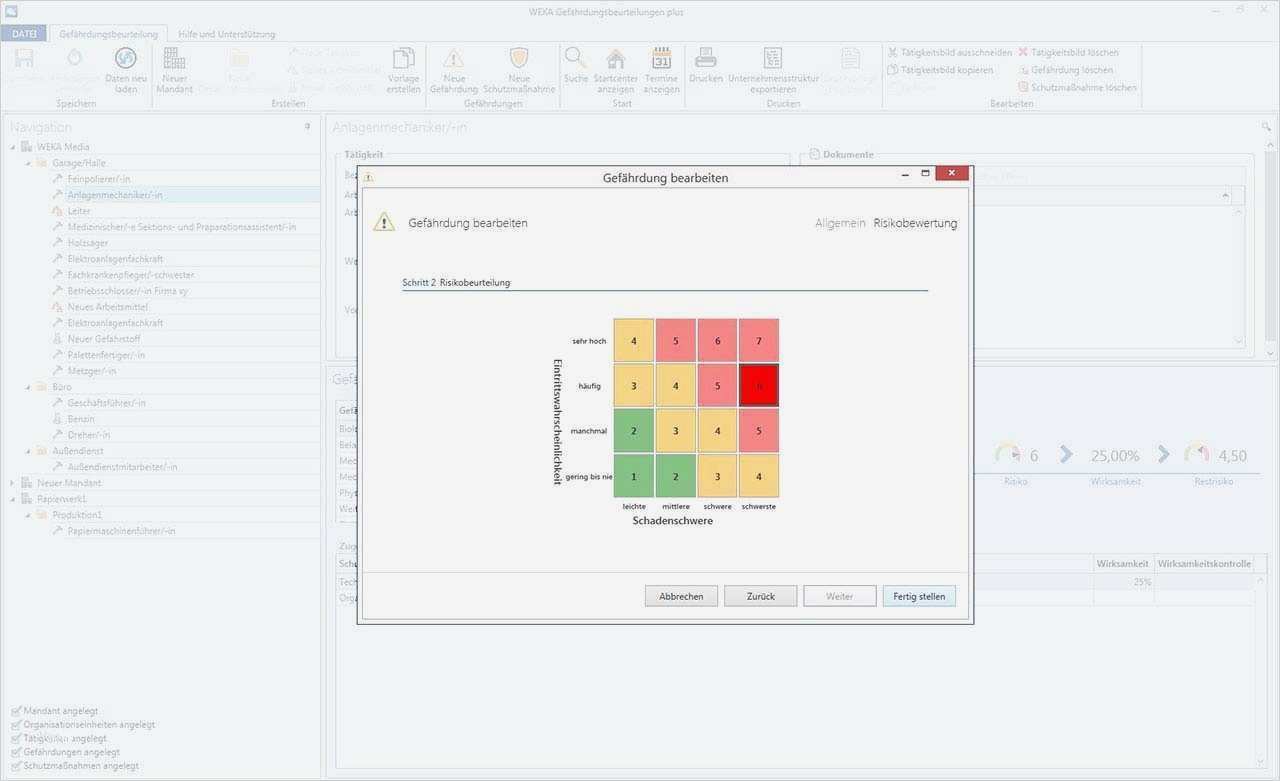Toggle Organisationseinheiten angelegt checkbox
The width and height of the screenshot is (1280, 781).
[x=16, y=725]
